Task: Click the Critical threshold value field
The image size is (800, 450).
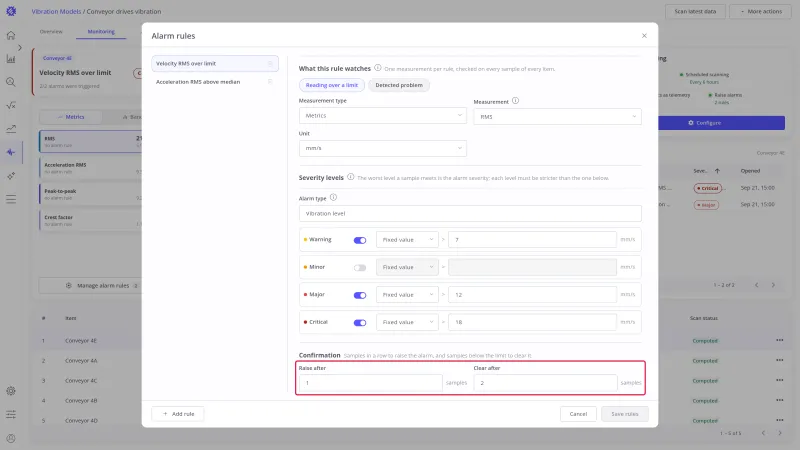Action: click(532, 322)
